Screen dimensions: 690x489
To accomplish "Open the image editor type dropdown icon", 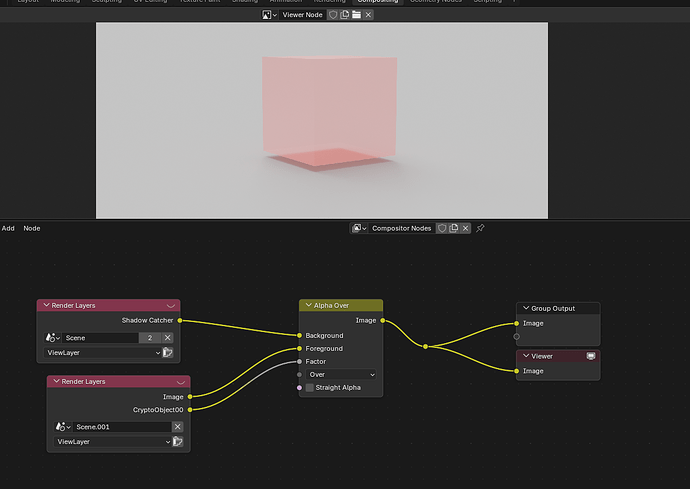I will point(269,15).
